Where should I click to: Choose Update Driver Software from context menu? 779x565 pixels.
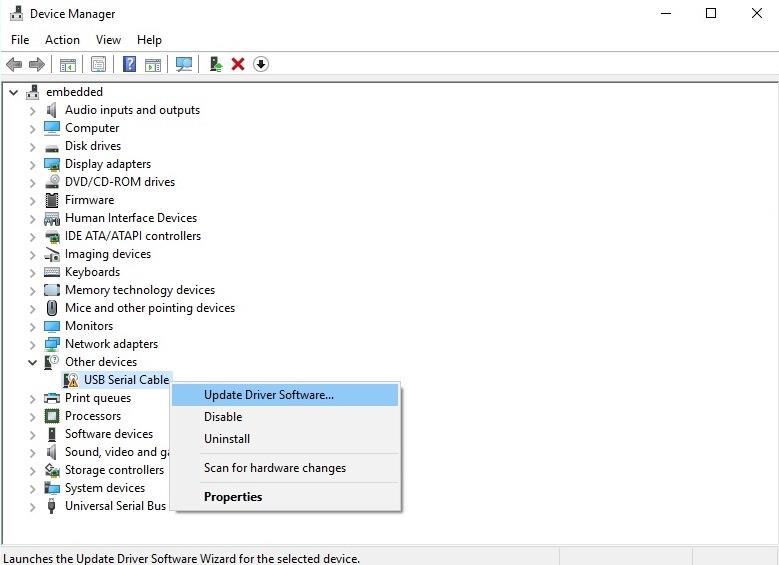tap(269, 395)
